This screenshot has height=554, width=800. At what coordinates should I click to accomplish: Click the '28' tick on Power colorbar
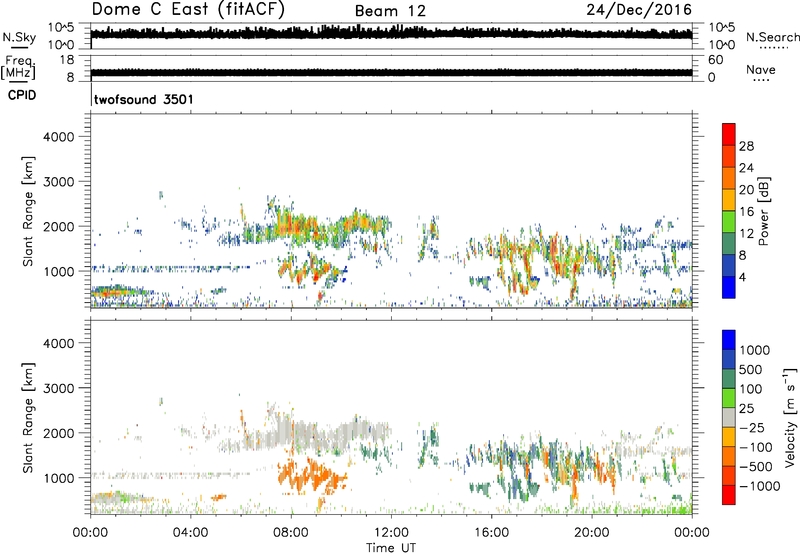(x=746, y=146)
